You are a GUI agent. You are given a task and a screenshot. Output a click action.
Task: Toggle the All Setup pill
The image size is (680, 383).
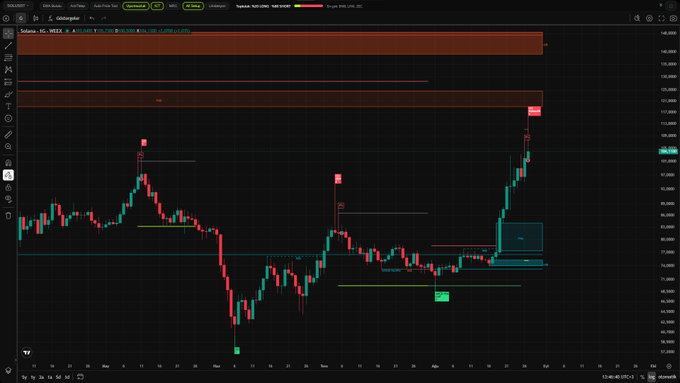click(193, 6)
